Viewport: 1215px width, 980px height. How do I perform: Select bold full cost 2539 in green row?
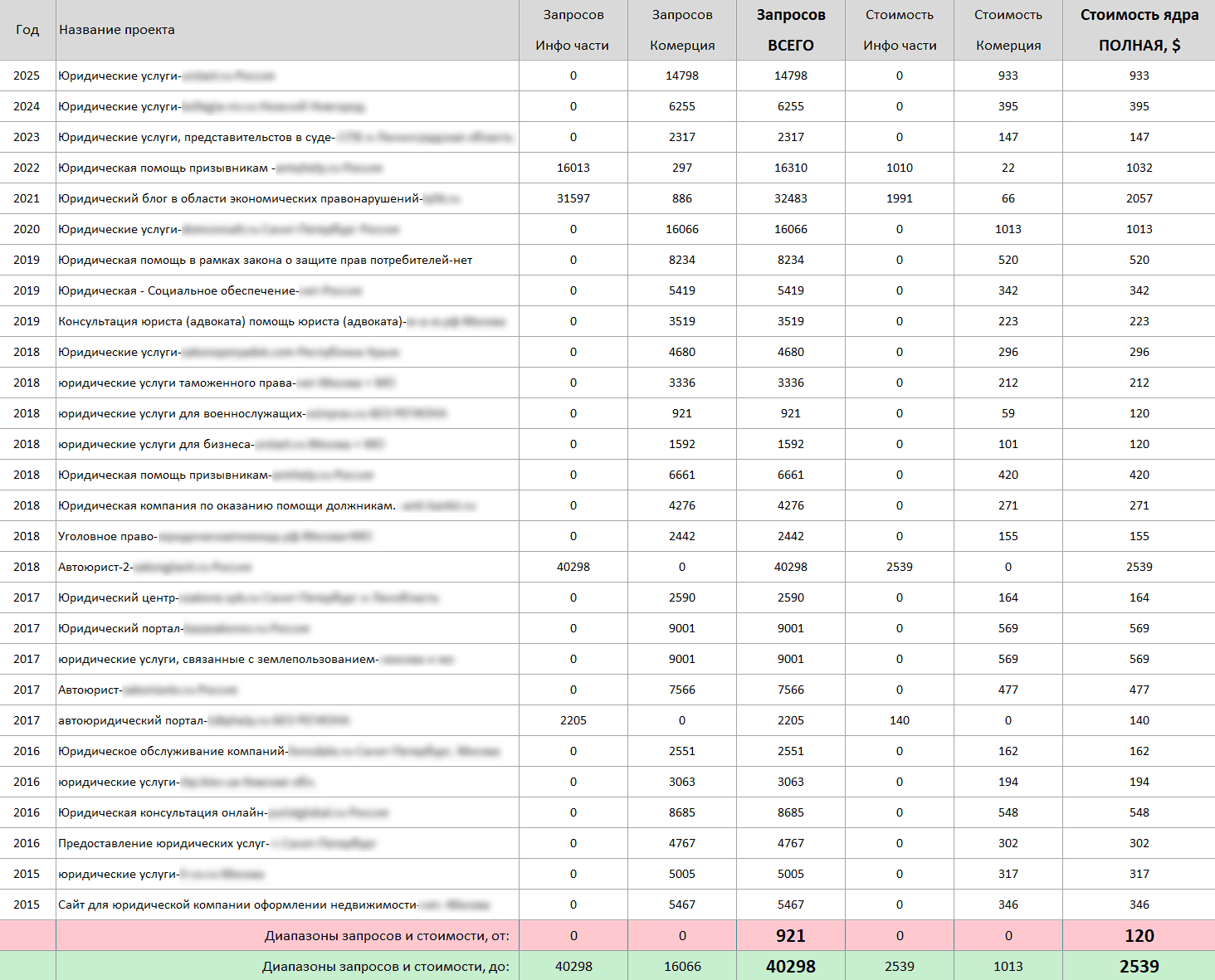pyautogui.click(x=1139, y=967)
